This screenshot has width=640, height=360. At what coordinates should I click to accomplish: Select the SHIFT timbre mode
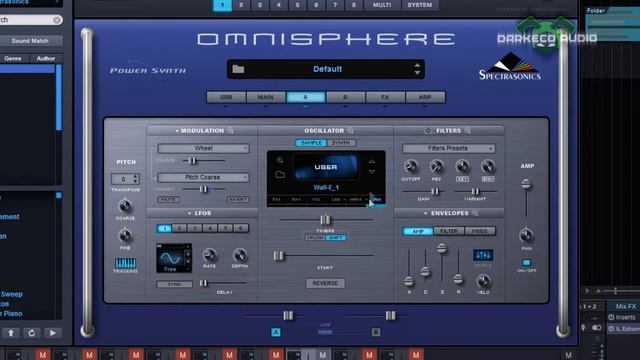click(x=336, y=238)
